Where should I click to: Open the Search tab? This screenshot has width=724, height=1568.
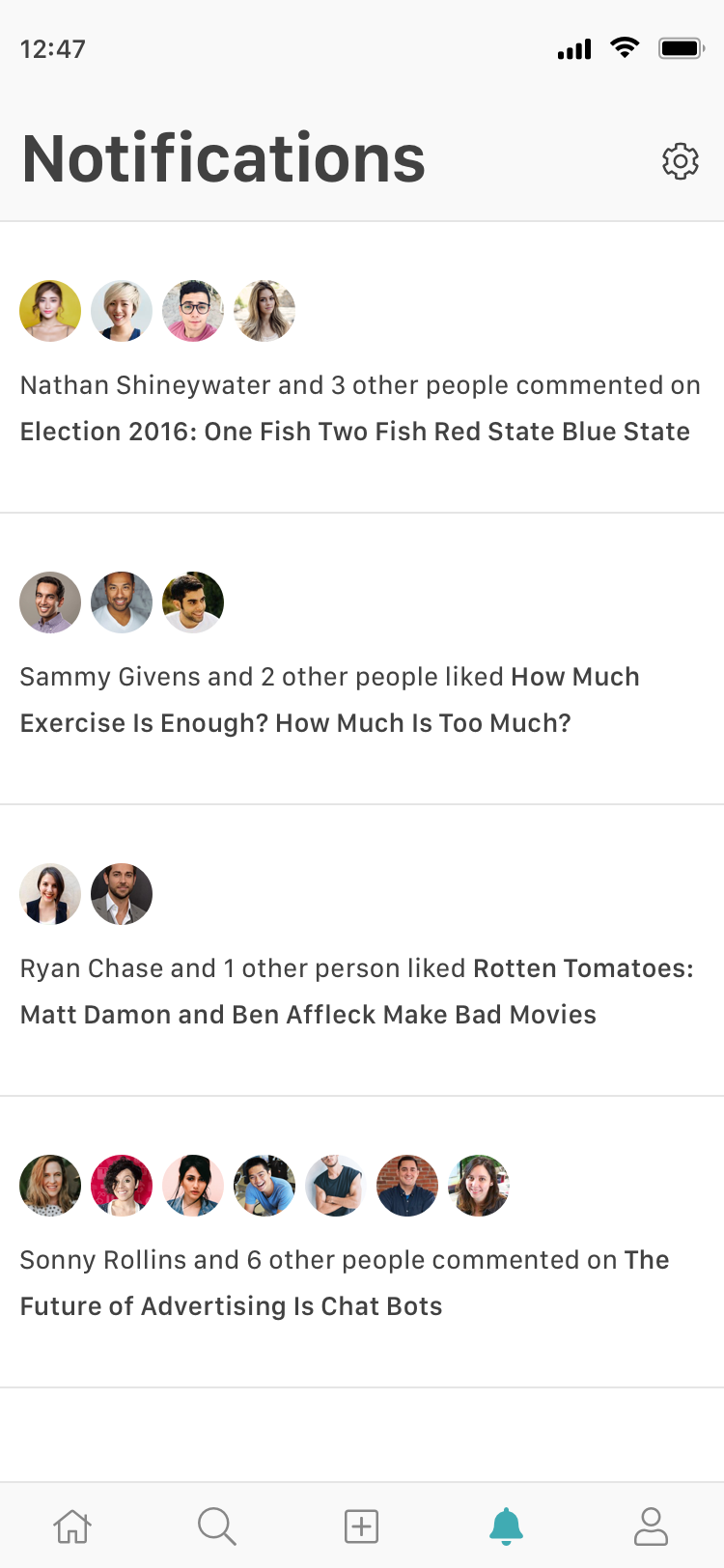(217, 1526)
